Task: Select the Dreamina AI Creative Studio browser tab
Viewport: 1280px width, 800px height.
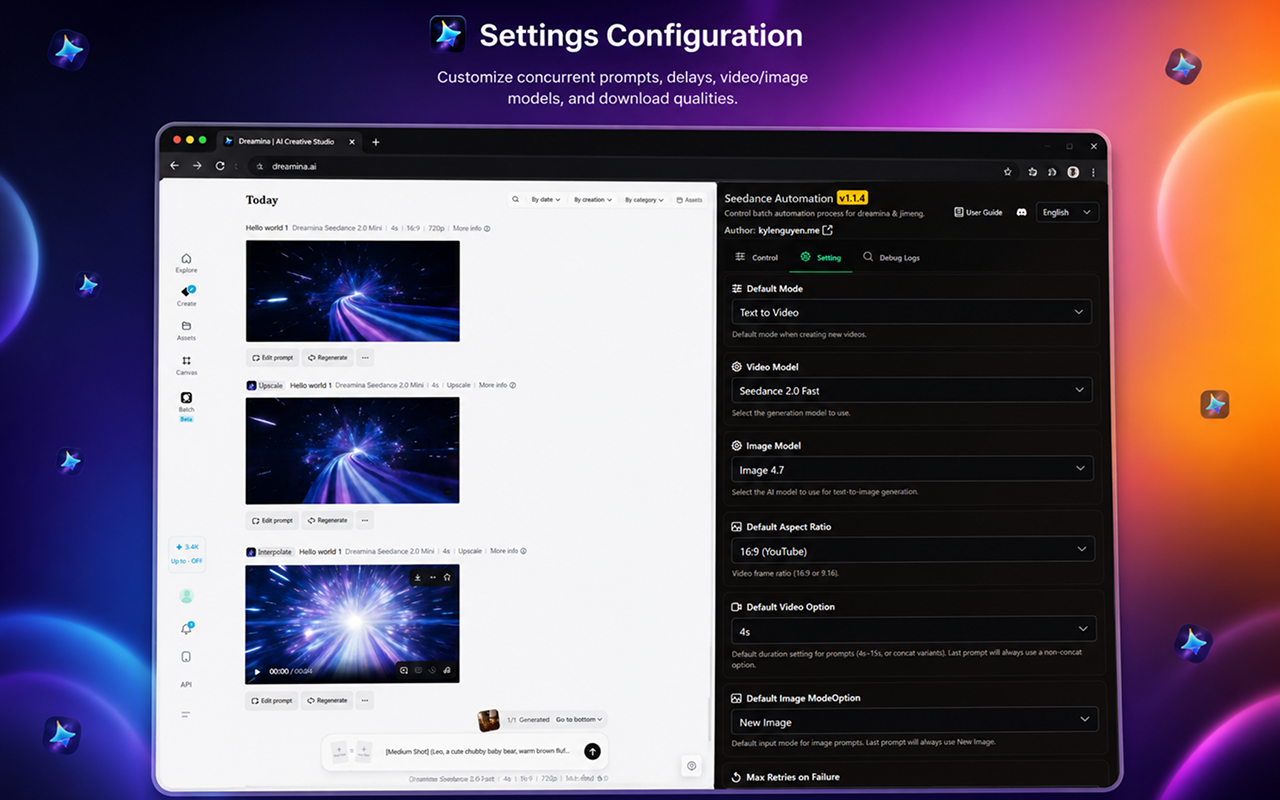Action: tap(288, 142)
